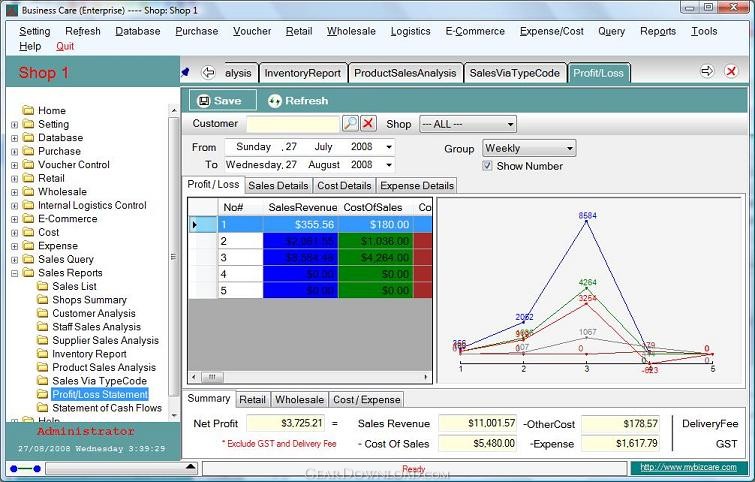Expand the Expense tree node
Screen dimensions: 755x482
pyautogui.click(x=14, y=246)
